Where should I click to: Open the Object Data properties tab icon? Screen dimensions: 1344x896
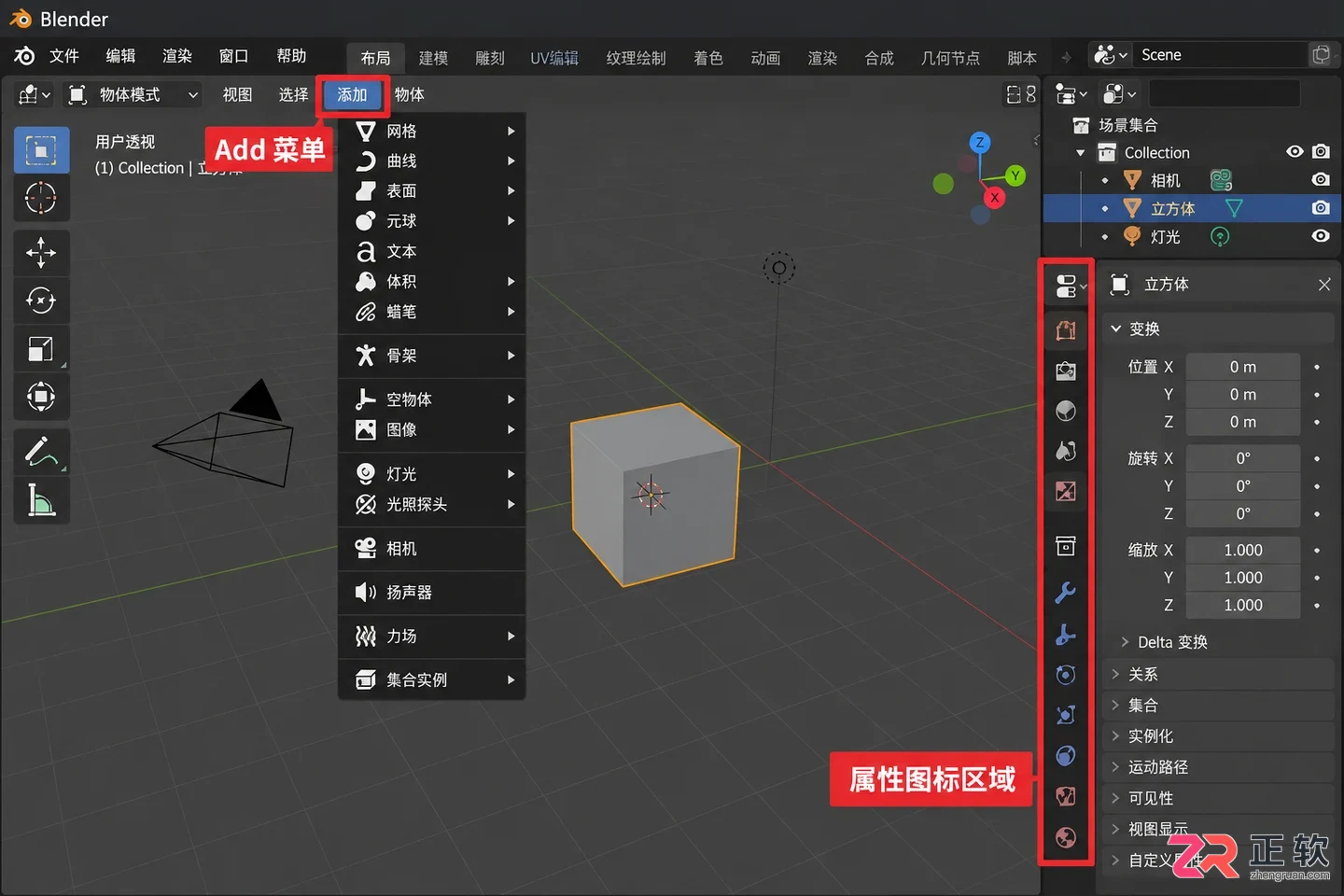[x=1066, y=756]
